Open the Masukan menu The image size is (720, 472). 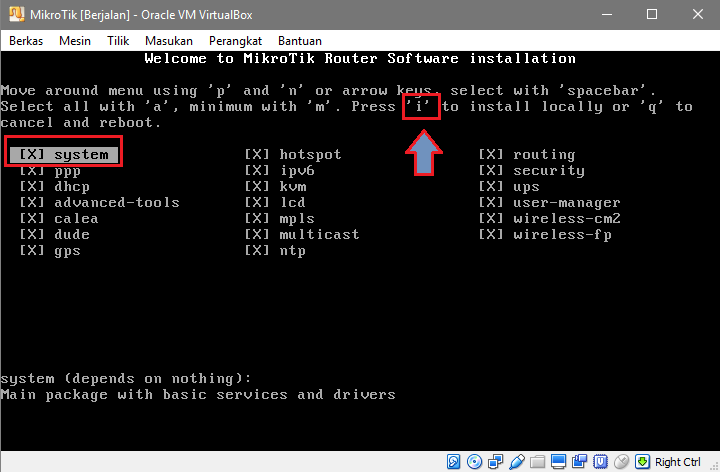169,41
